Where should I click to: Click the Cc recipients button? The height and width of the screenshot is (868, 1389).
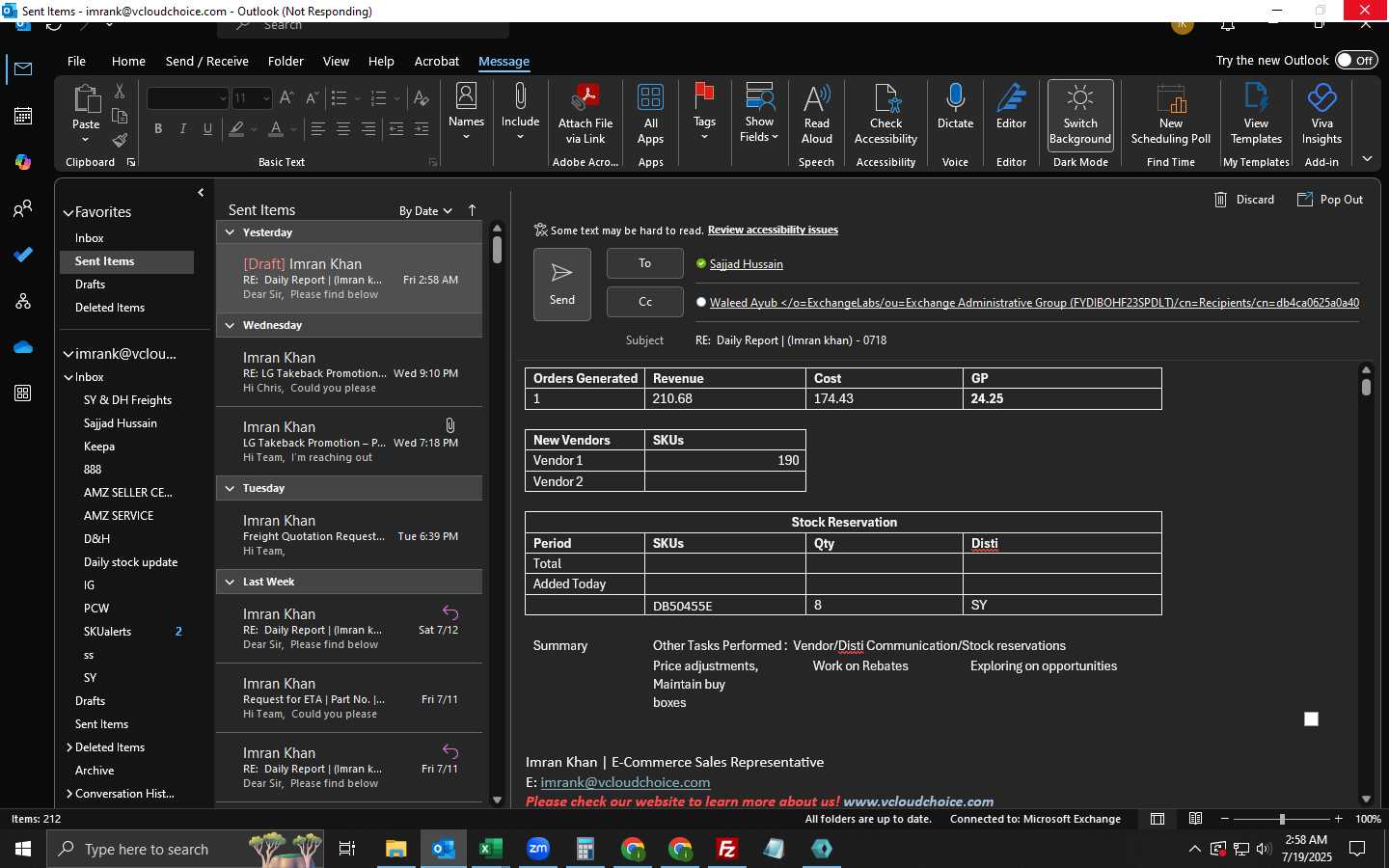click(x=644, y=302)
